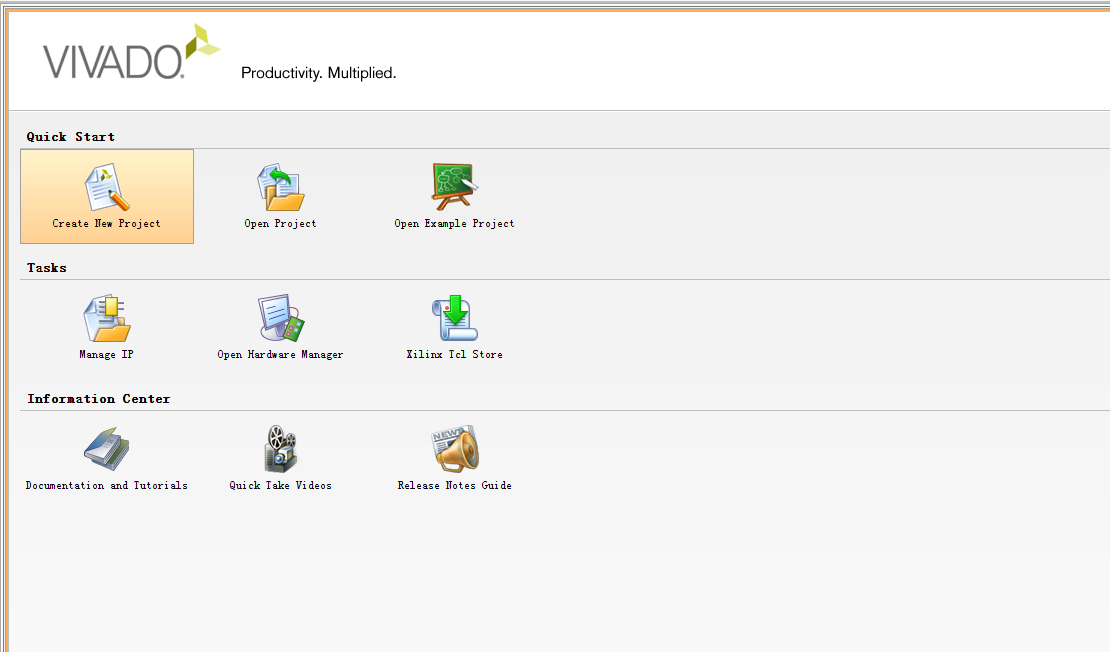Click "Documentation and Tutorials" text link
The height and width of the screenshot is (652, 1110).
tap(107, 486)
